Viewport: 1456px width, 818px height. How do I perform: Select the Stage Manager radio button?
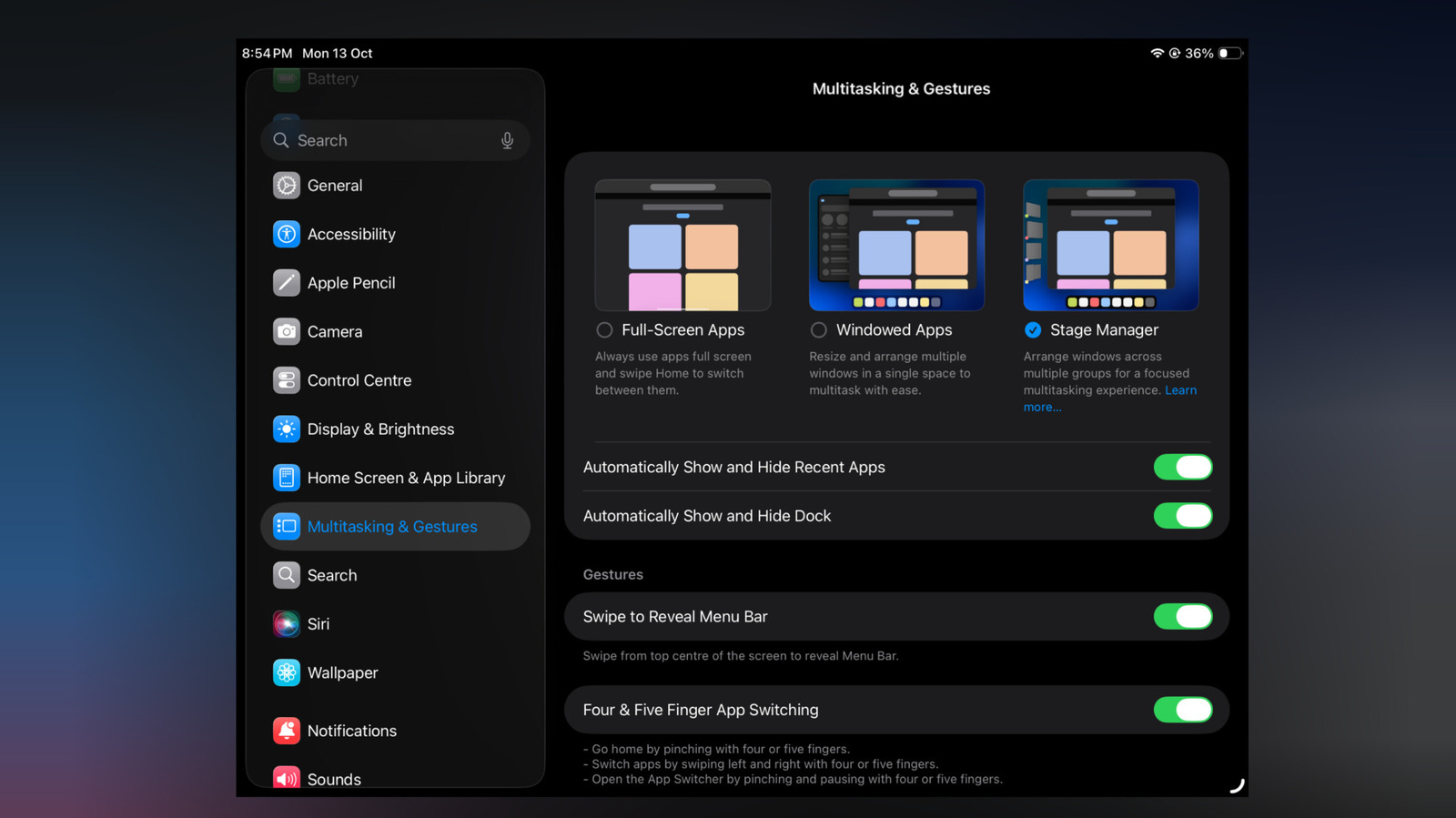coord(1033,330)
